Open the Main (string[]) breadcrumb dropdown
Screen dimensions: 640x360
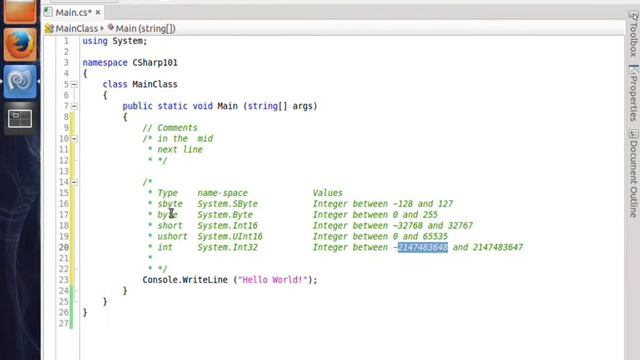(x=142, y=29)
